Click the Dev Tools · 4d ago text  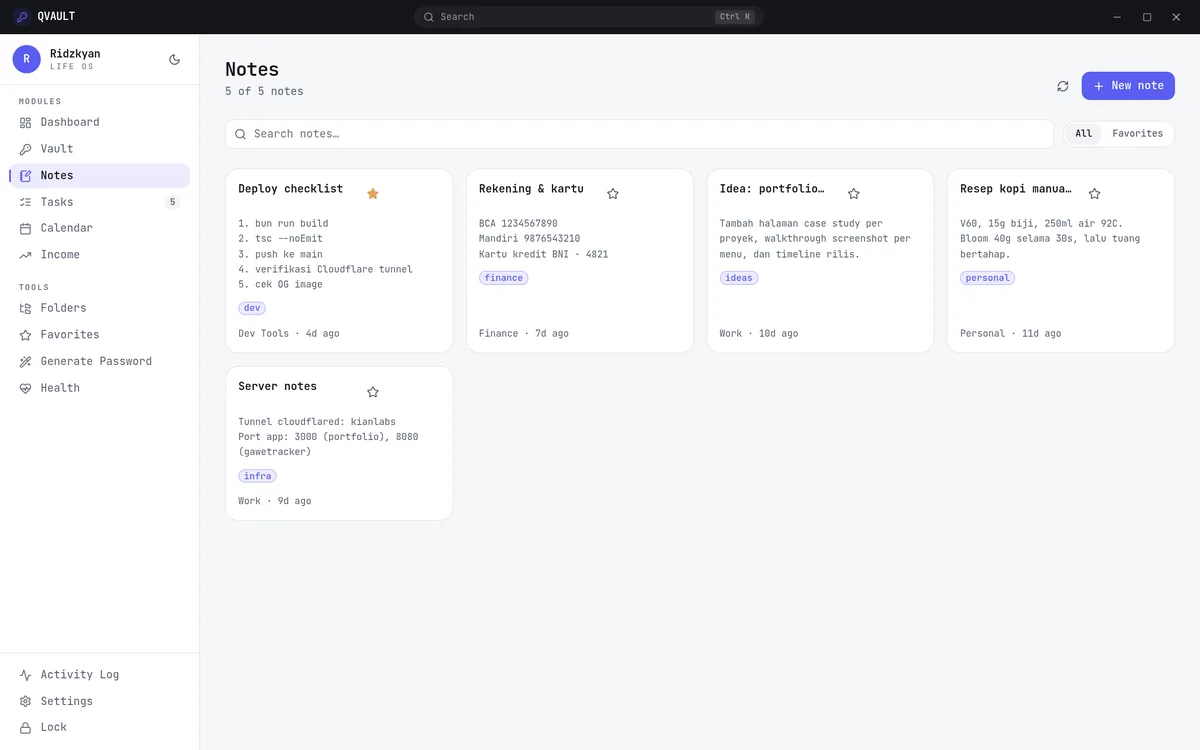pos(289,334)
